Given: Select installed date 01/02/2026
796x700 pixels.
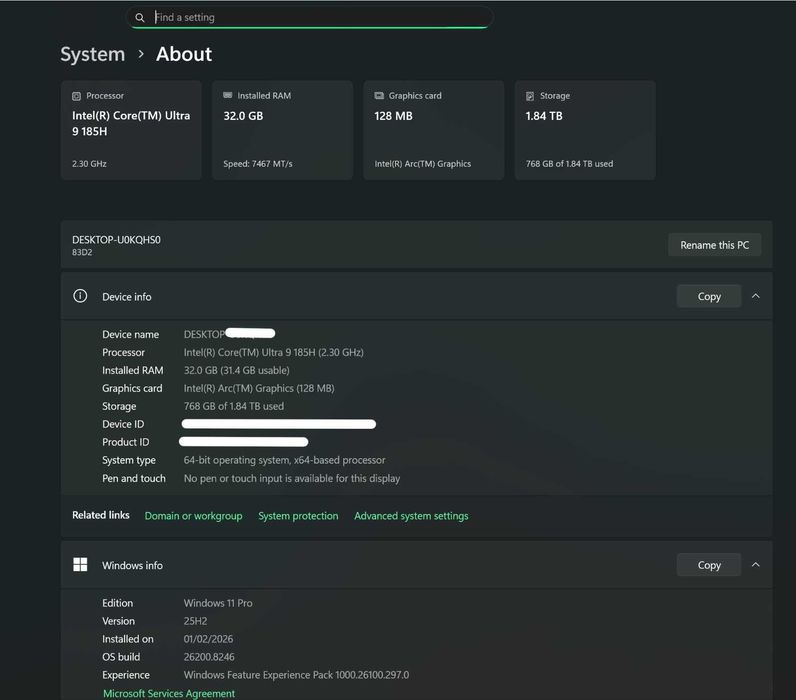Looking at the screenshot, I should (x=208, y=639).
